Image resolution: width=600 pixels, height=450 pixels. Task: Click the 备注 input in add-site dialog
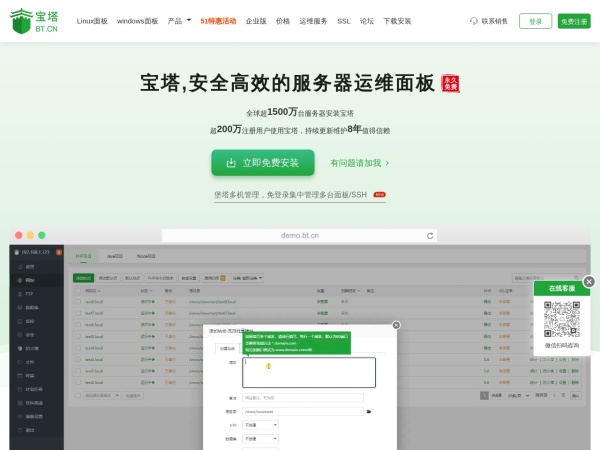303,398
